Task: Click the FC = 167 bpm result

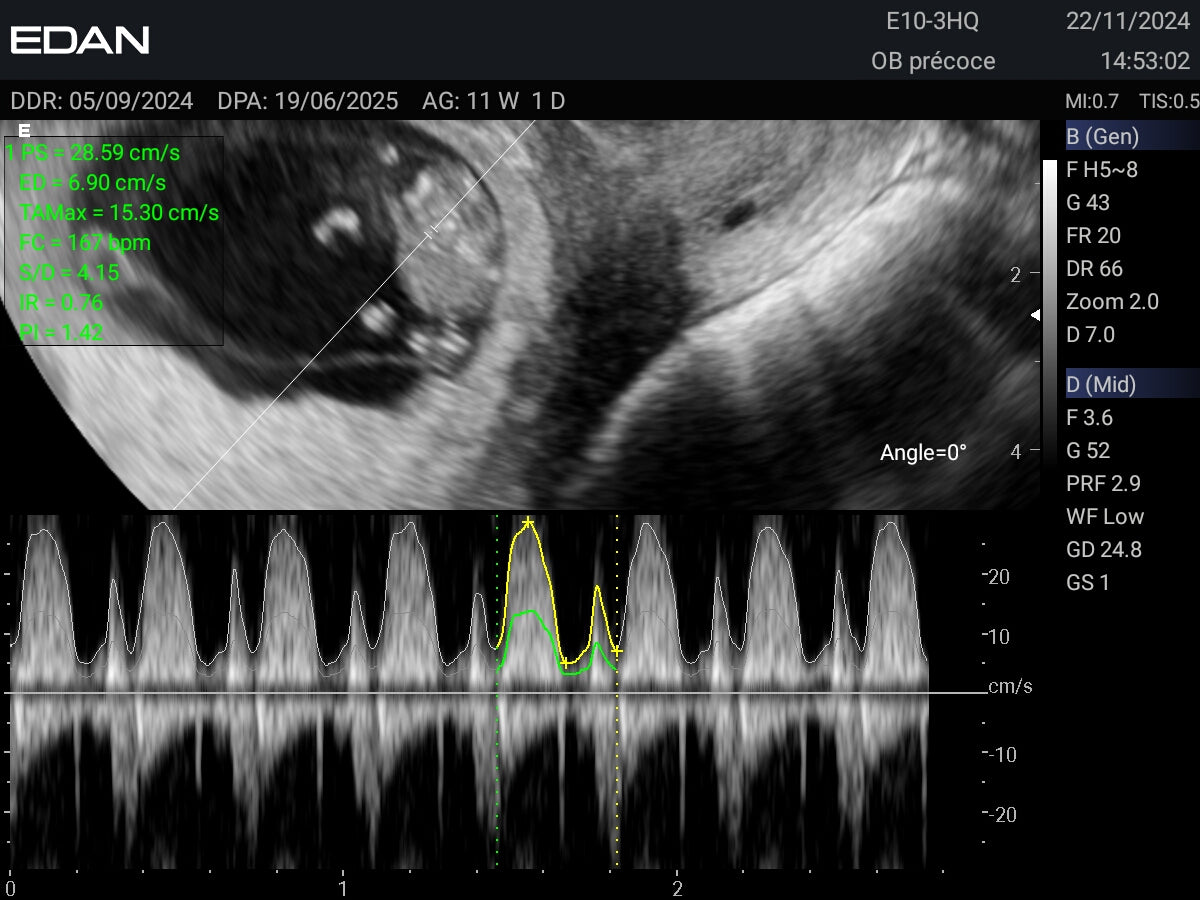Action: point(85,243)
